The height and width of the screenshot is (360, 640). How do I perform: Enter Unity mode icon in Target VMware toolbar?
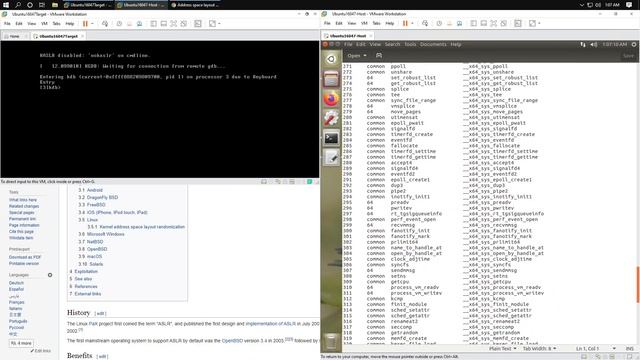(184, 24)
